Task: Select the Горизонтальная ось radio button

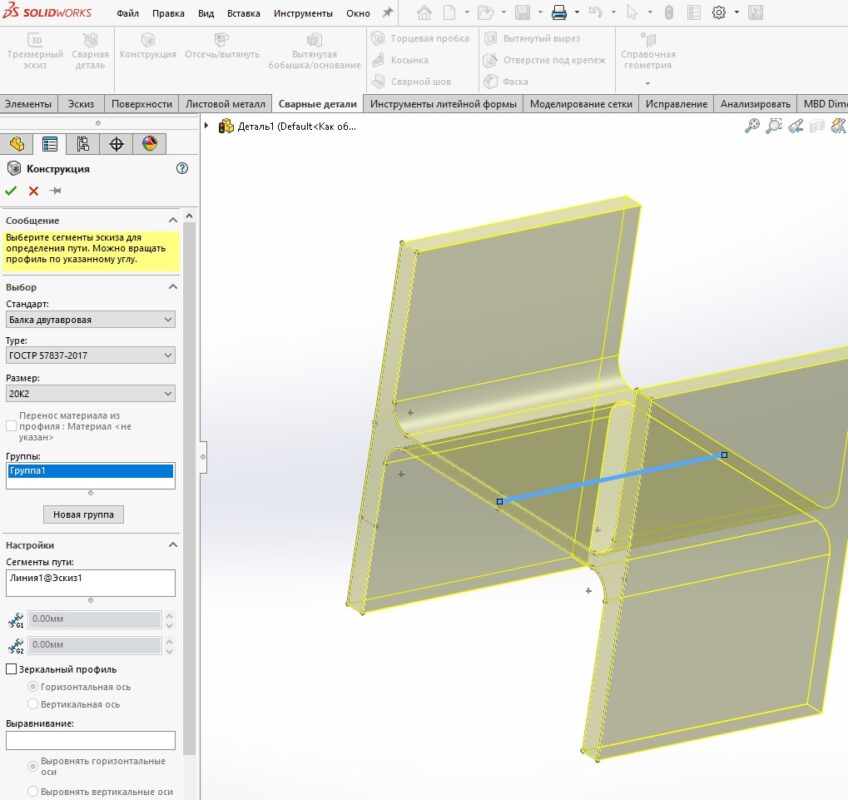Action: (x=32, y=686)
